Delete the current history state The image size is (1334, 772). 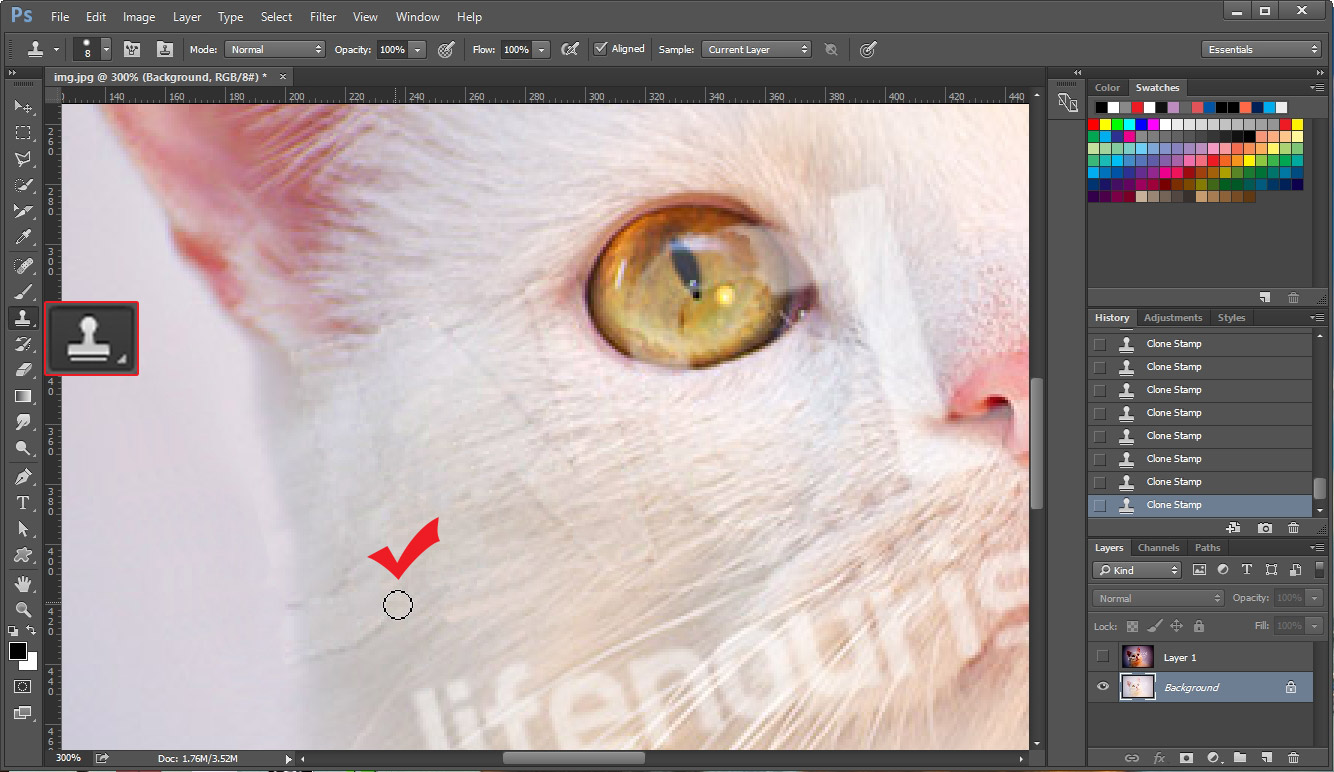click(1294, 527)
